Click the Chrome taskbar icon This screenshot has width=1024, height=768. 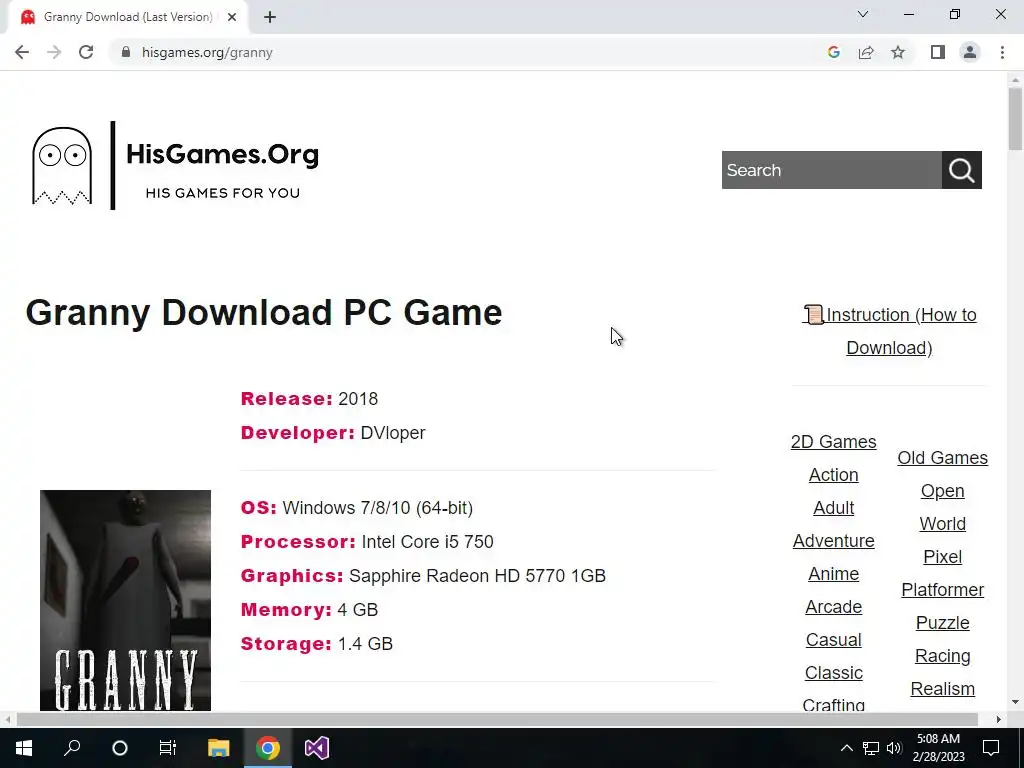click(x=268, y=748)
